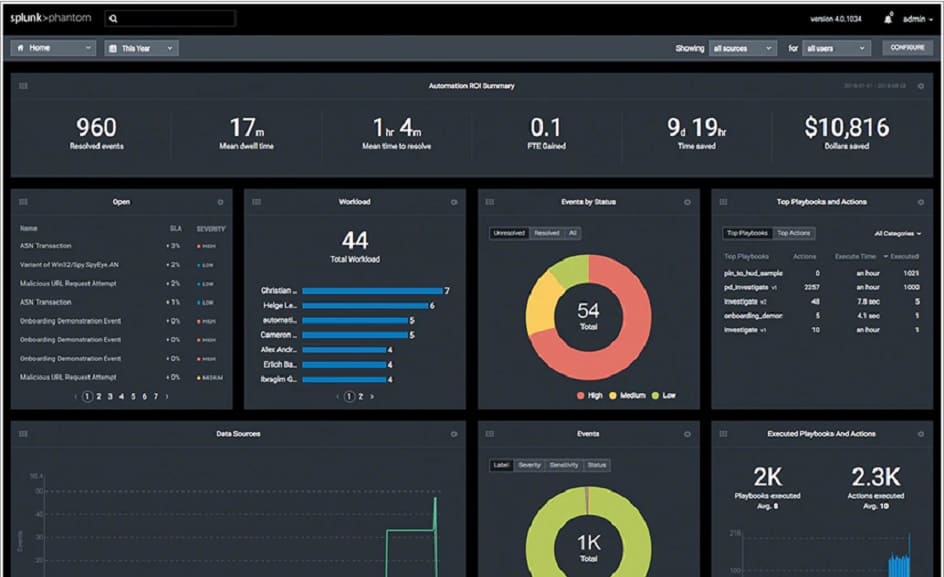Toggle the Medium legend entry
The image size is (944, 577).
627,396
